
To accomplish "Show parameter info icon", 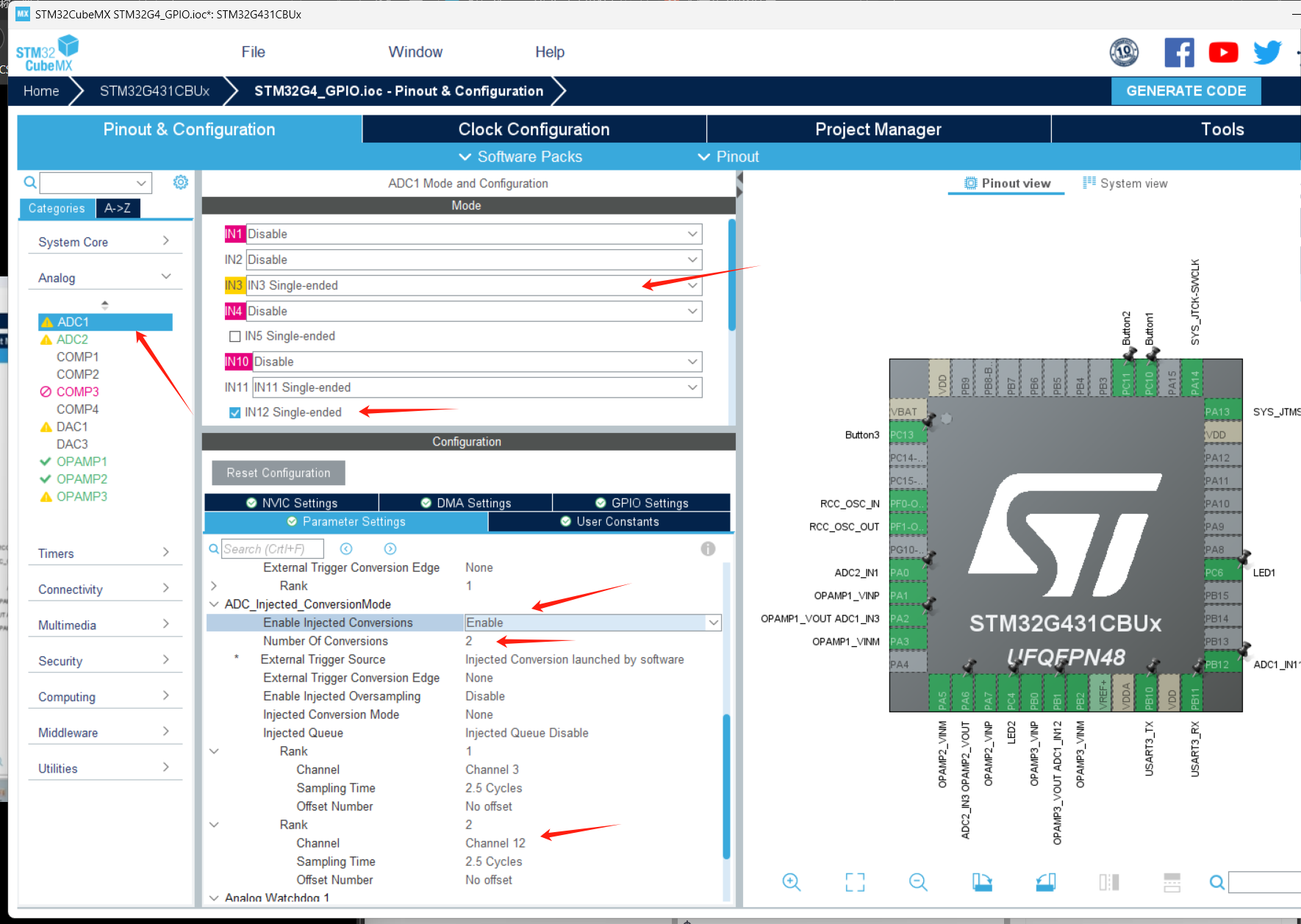I will 708,548.
